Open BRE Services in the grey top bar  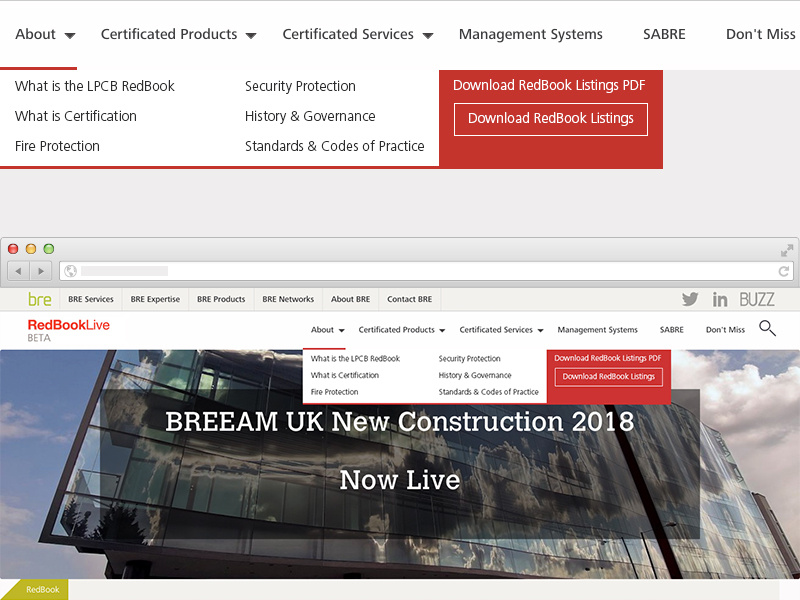91,299
